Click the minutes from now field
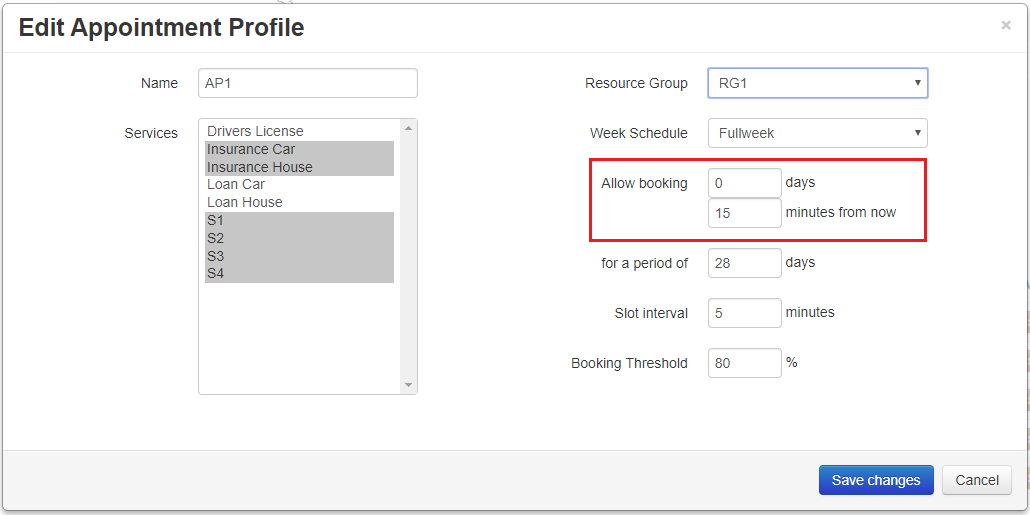 point(745,213)
